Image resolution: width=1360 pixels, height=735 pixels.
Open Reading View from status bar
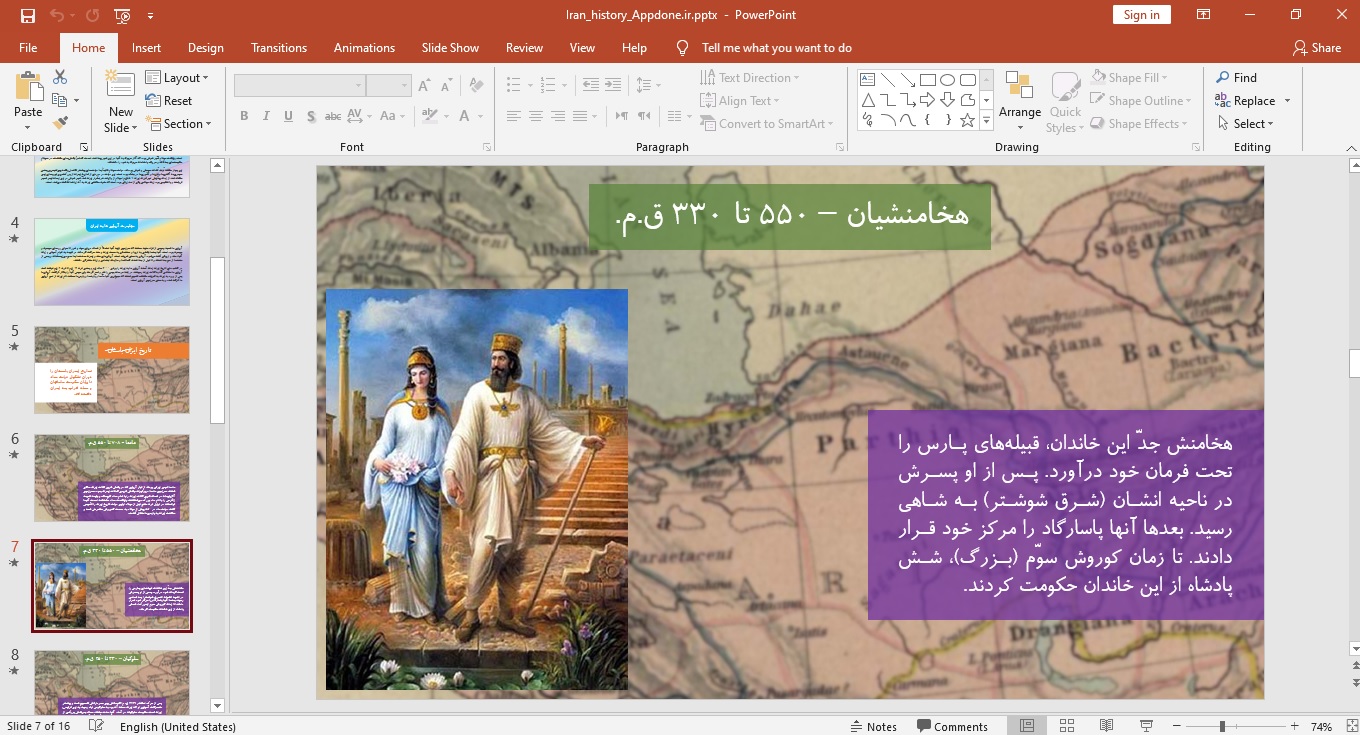point(1106,726)
